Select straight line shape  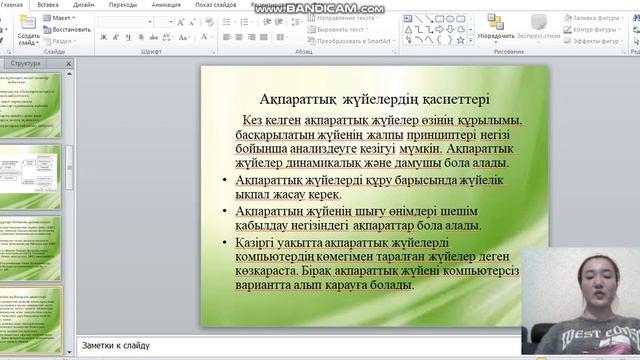click(419, 19)
